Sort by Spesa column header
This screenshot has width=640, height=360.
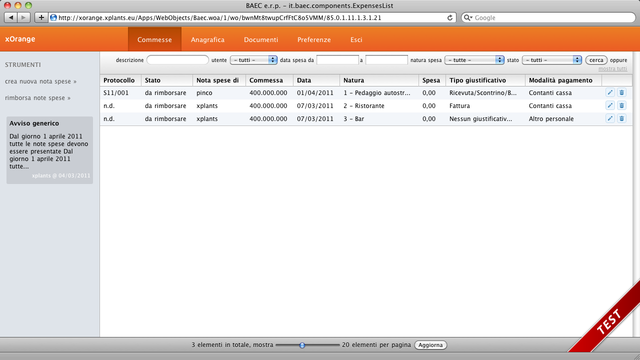pos(431,80)
